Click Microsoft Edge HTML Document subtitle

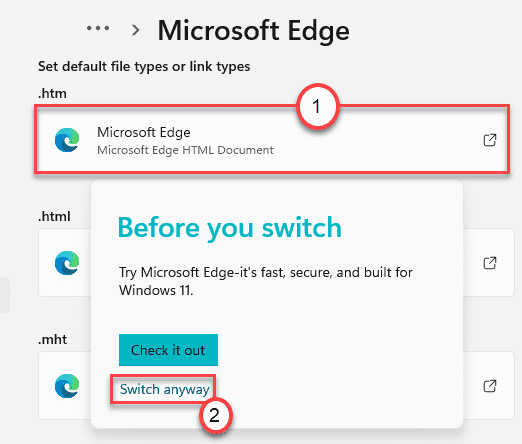click(185, 150)
